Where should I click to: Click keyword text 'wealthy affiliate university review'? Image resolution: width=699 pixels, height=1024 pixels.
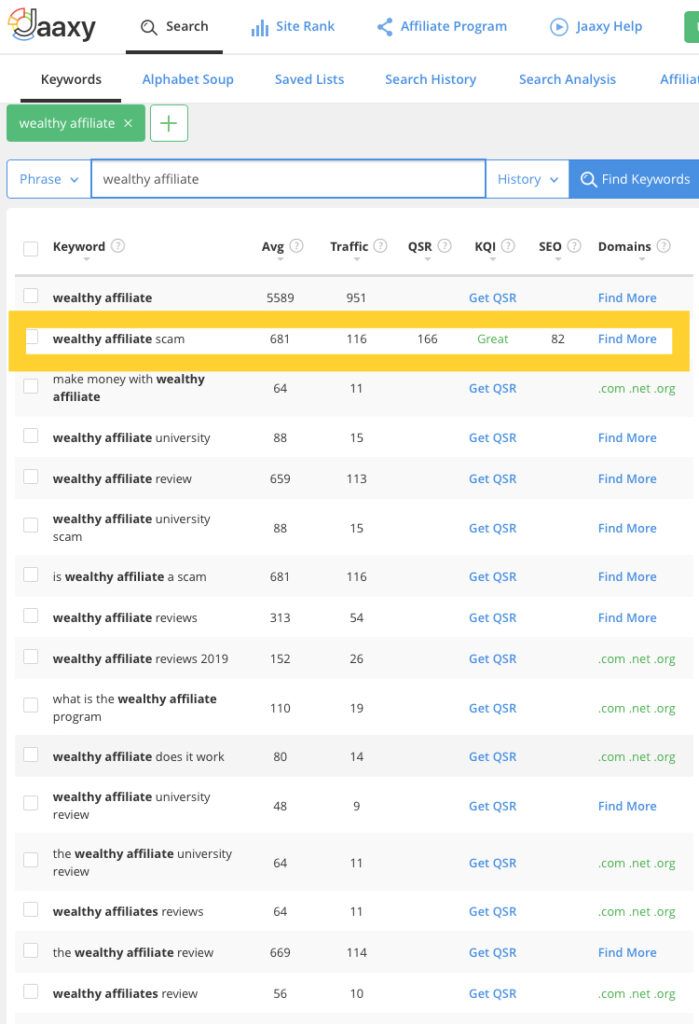click(x=131, y=806)
